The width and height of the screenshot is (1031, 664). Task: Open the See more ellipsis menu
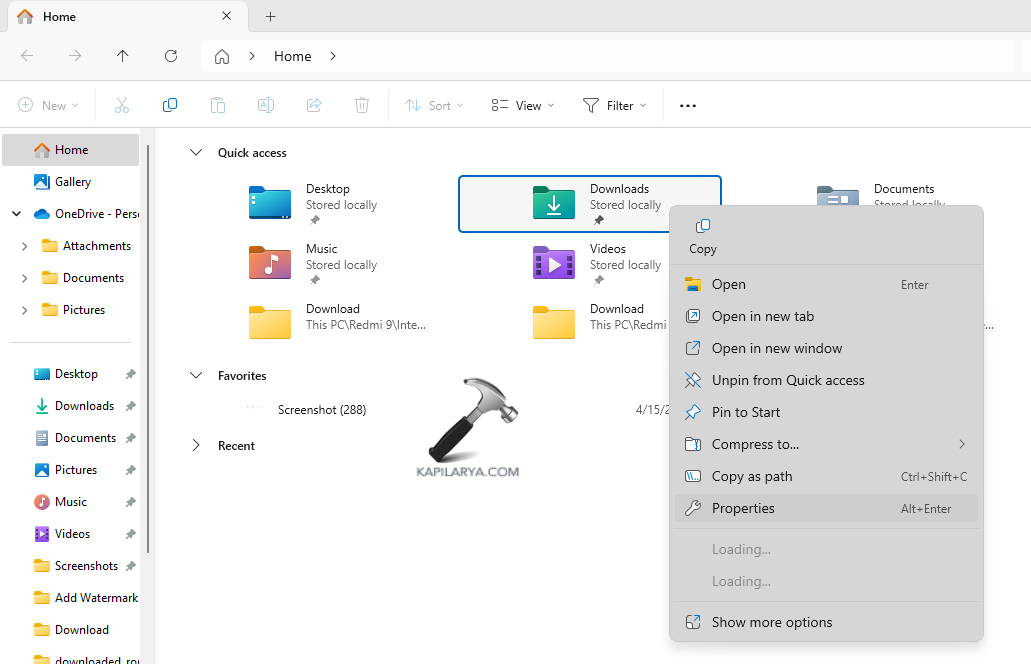(688, 105)
